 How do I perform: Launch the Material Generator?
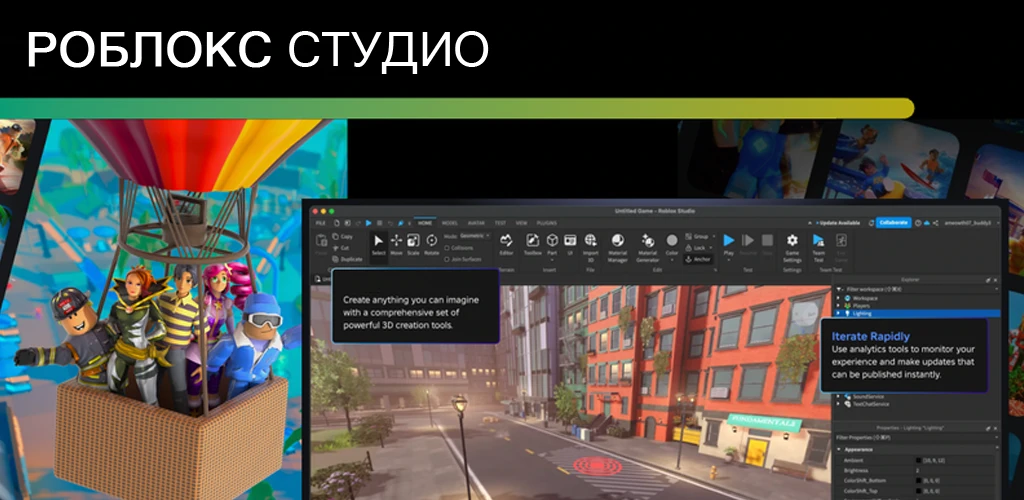tap(648, 247)
